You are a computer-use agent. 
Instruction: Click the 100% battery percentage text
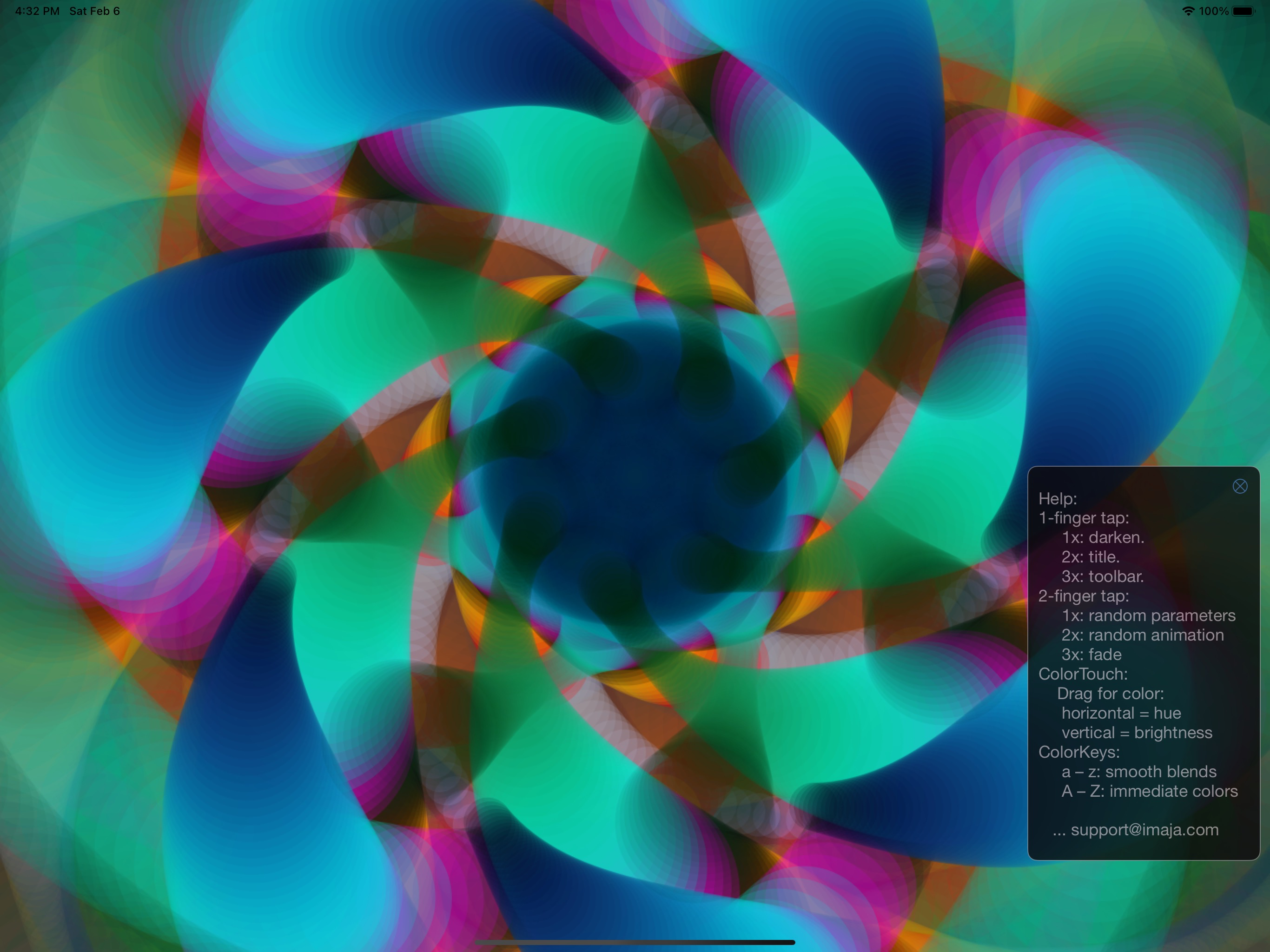point(1213,11)
